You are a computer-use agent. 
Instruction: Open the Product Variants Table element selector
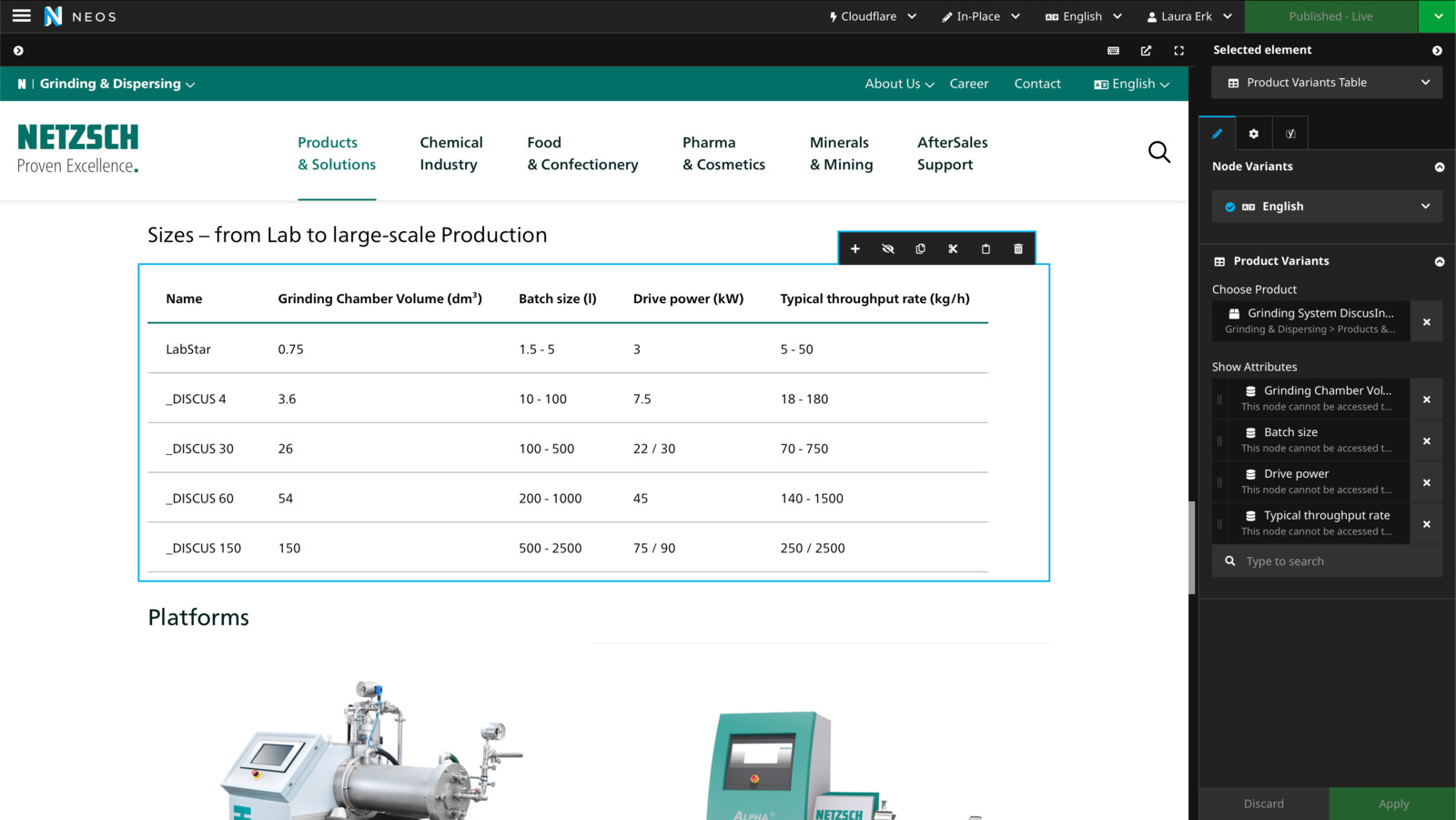pyautogui.click(x=1327, y=83)
